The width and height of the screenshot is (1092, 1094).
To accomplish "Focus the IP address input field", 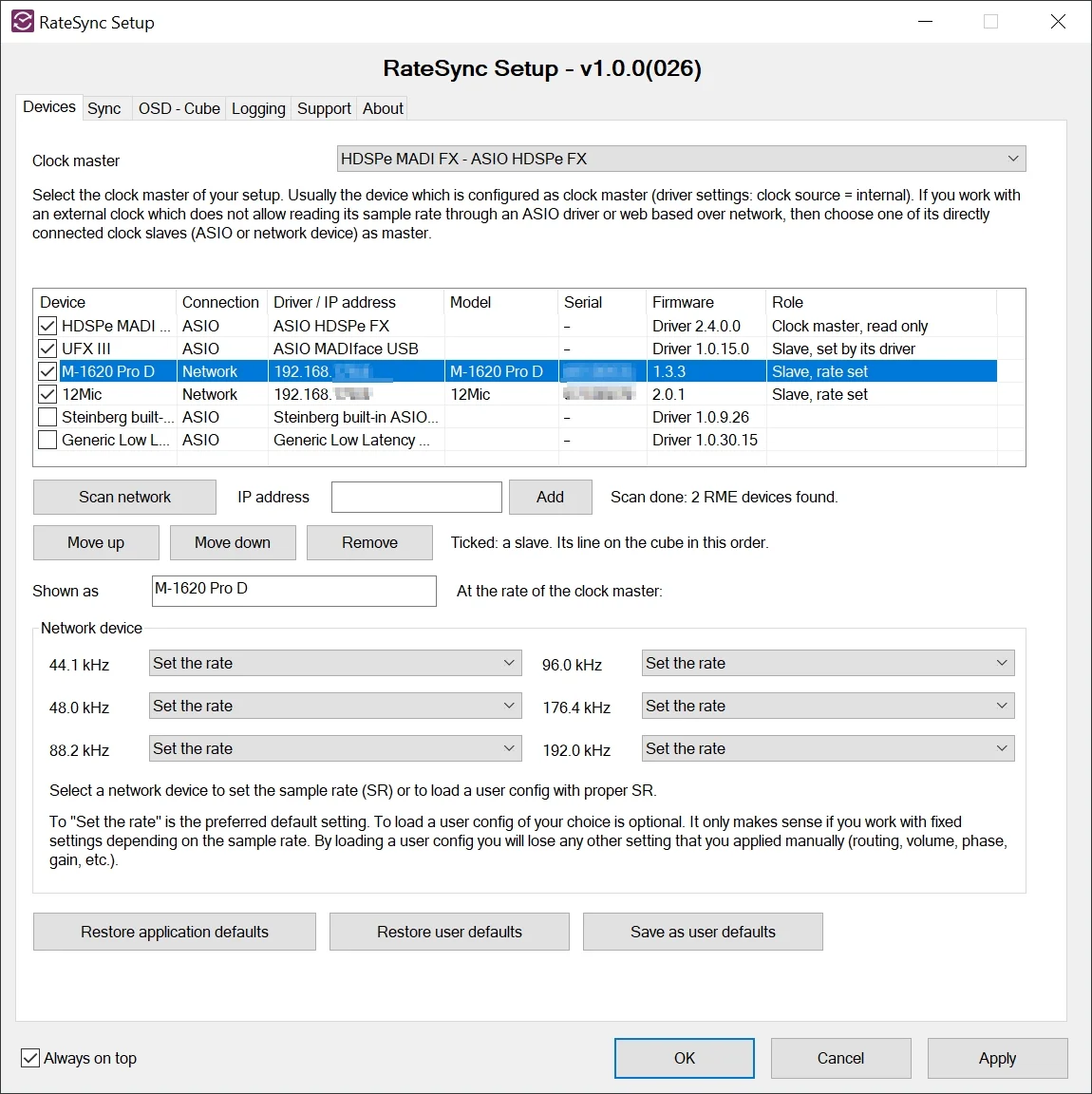I will [417, 497].
